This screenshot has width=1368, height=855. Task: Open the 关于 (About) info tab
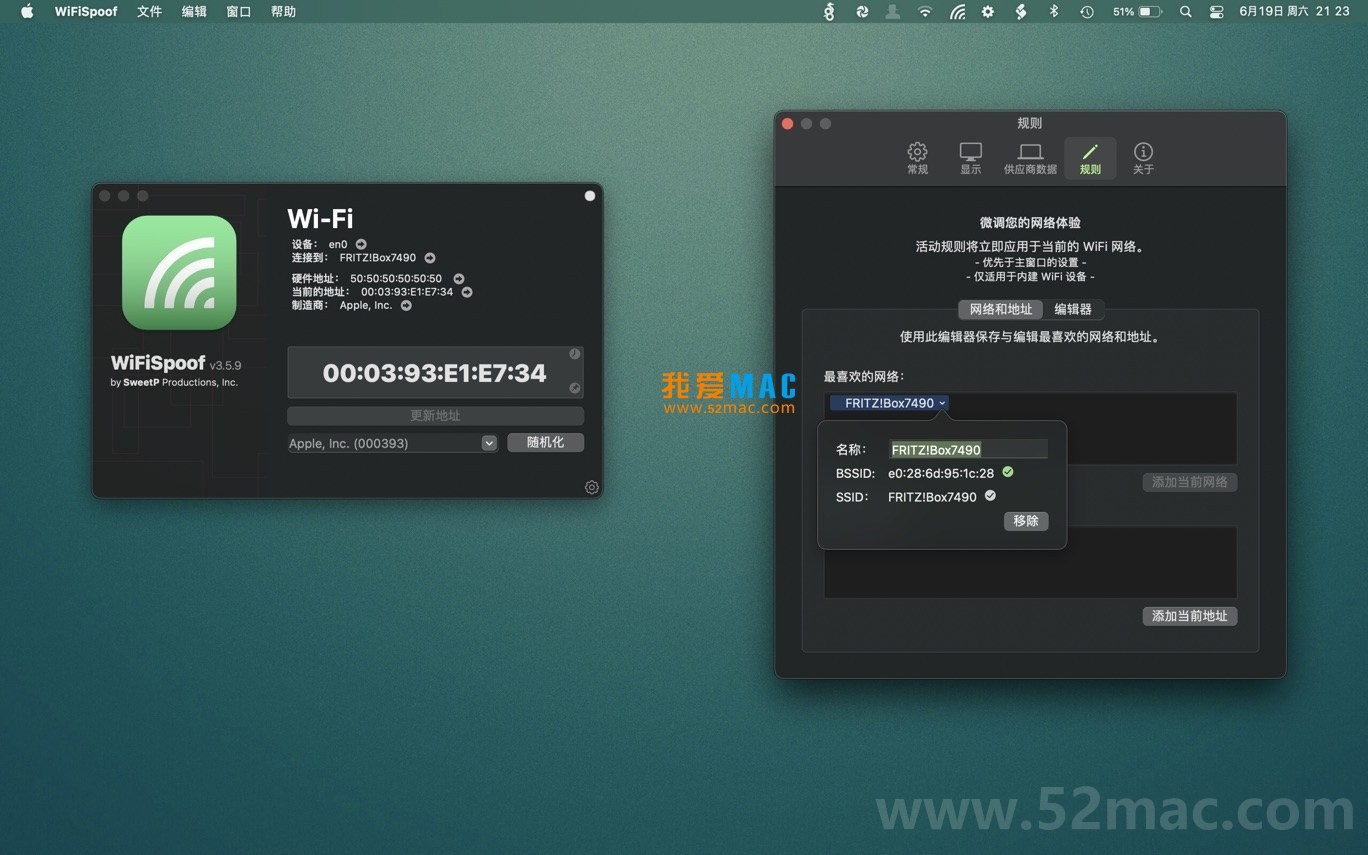tap(1143, 158)
